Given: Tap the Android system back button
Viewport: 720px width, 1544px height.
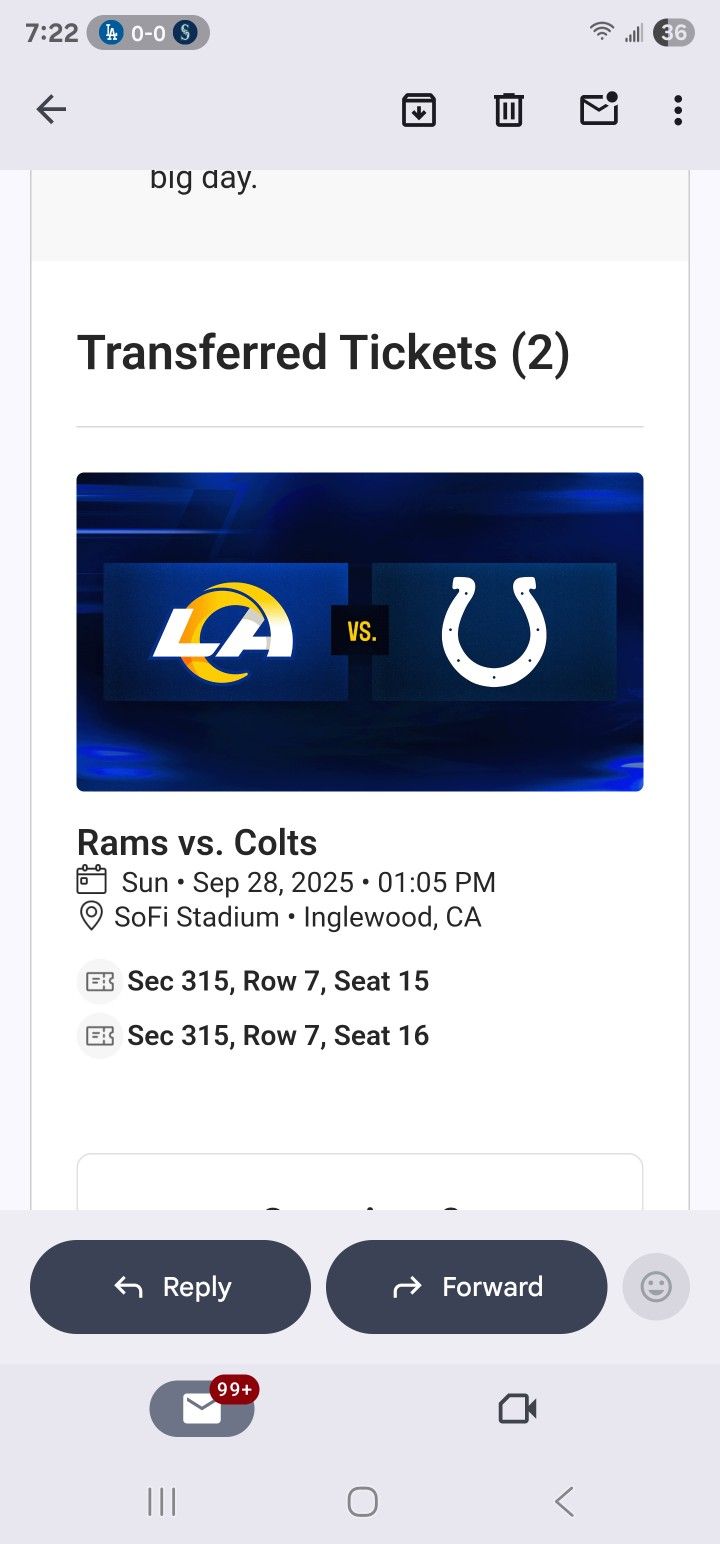Looking at the screenshot, I should click(x=564, y=1501).
